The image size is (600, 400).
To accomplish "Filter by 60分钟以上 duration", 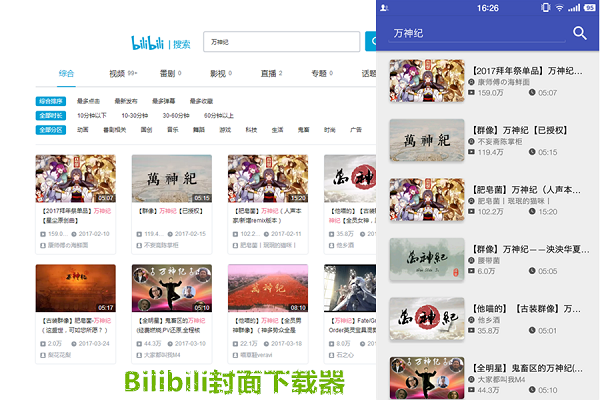I will pos(218,116).
